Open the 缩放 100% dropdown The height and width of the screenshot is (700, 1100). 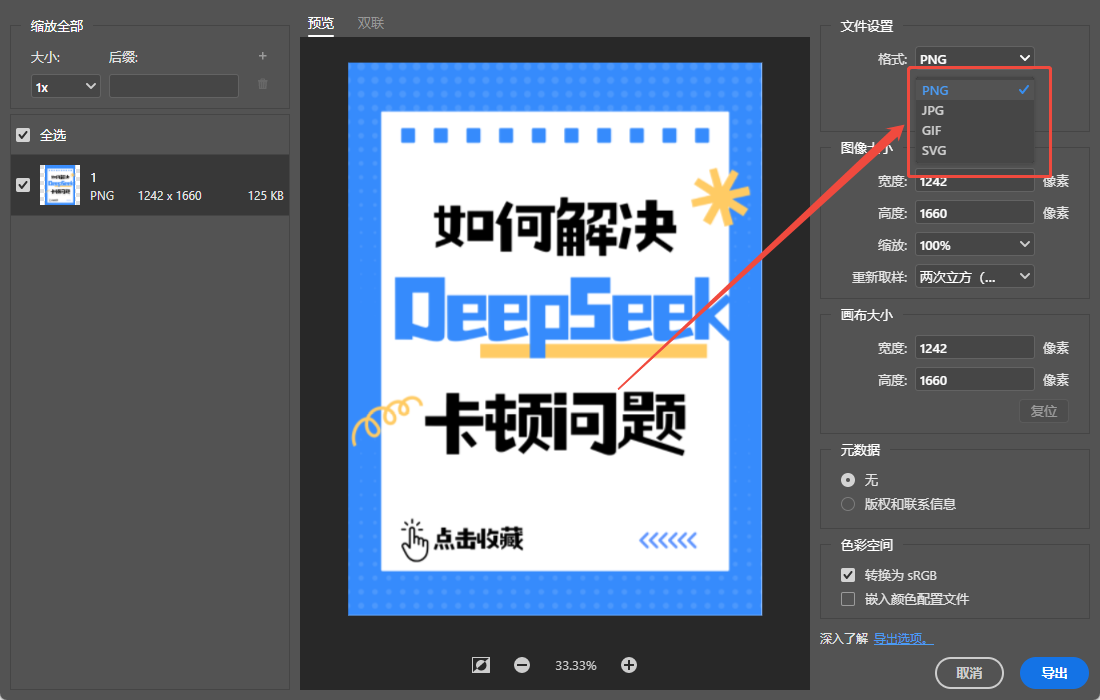click(x=974, y=245)
